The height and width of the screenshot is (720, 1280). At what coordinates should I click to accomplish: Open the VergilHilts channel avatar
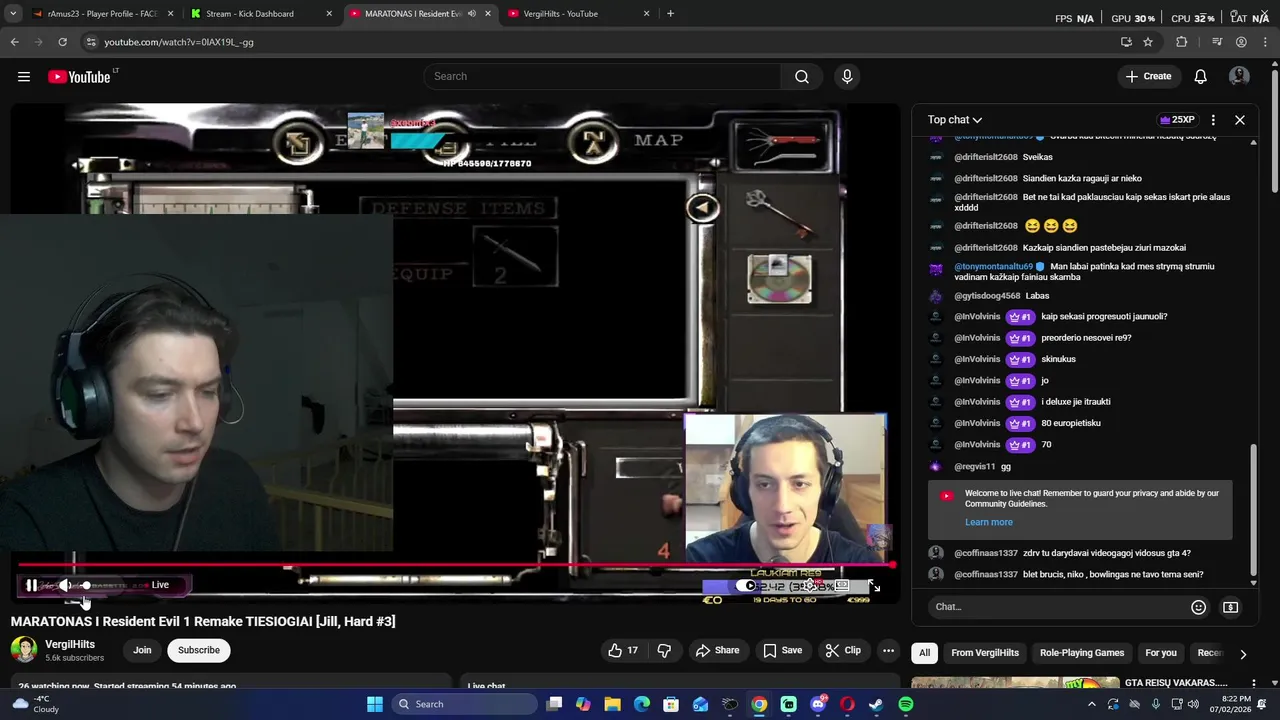24,650
